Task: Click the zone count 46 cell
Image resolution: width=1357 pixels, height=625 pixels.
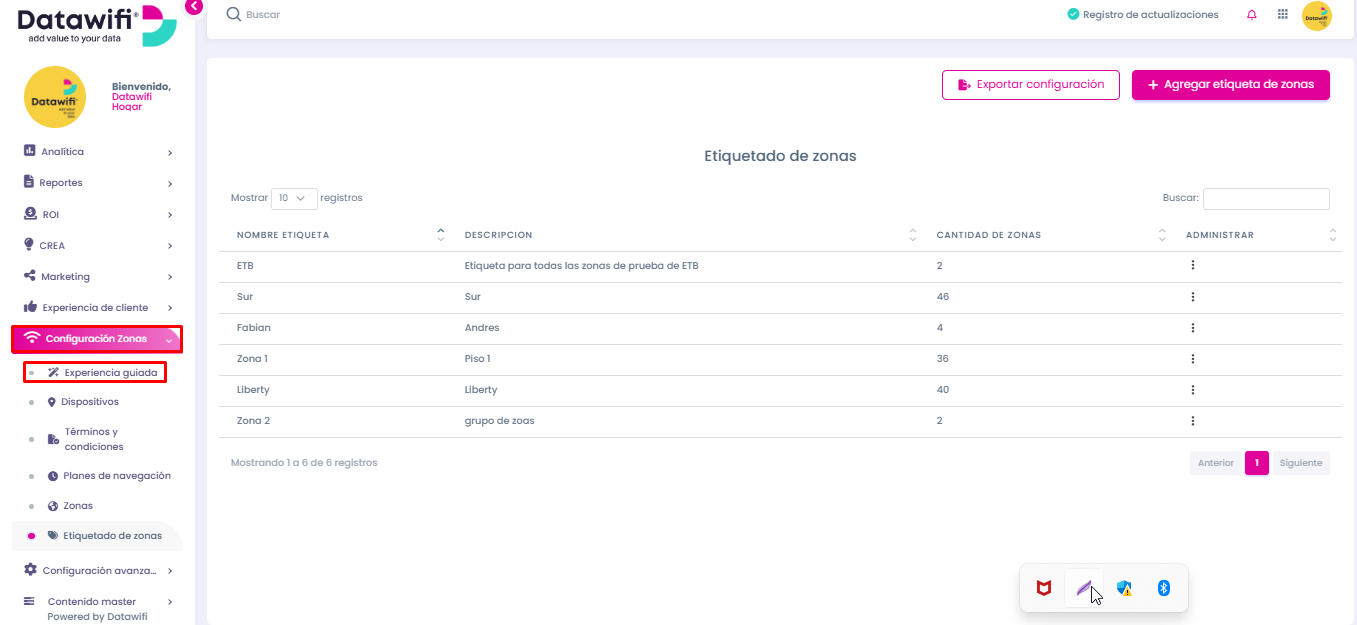Action: [x=943, y=297]
